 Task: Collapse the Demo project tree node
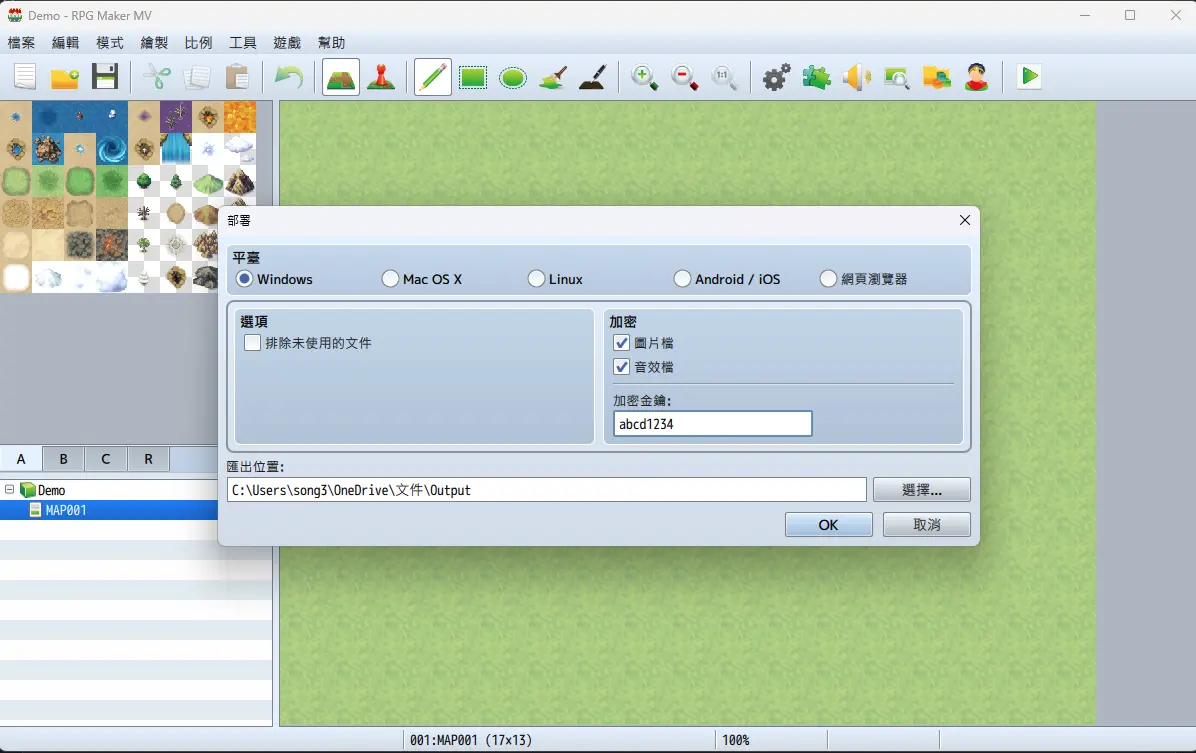[10, 490]
